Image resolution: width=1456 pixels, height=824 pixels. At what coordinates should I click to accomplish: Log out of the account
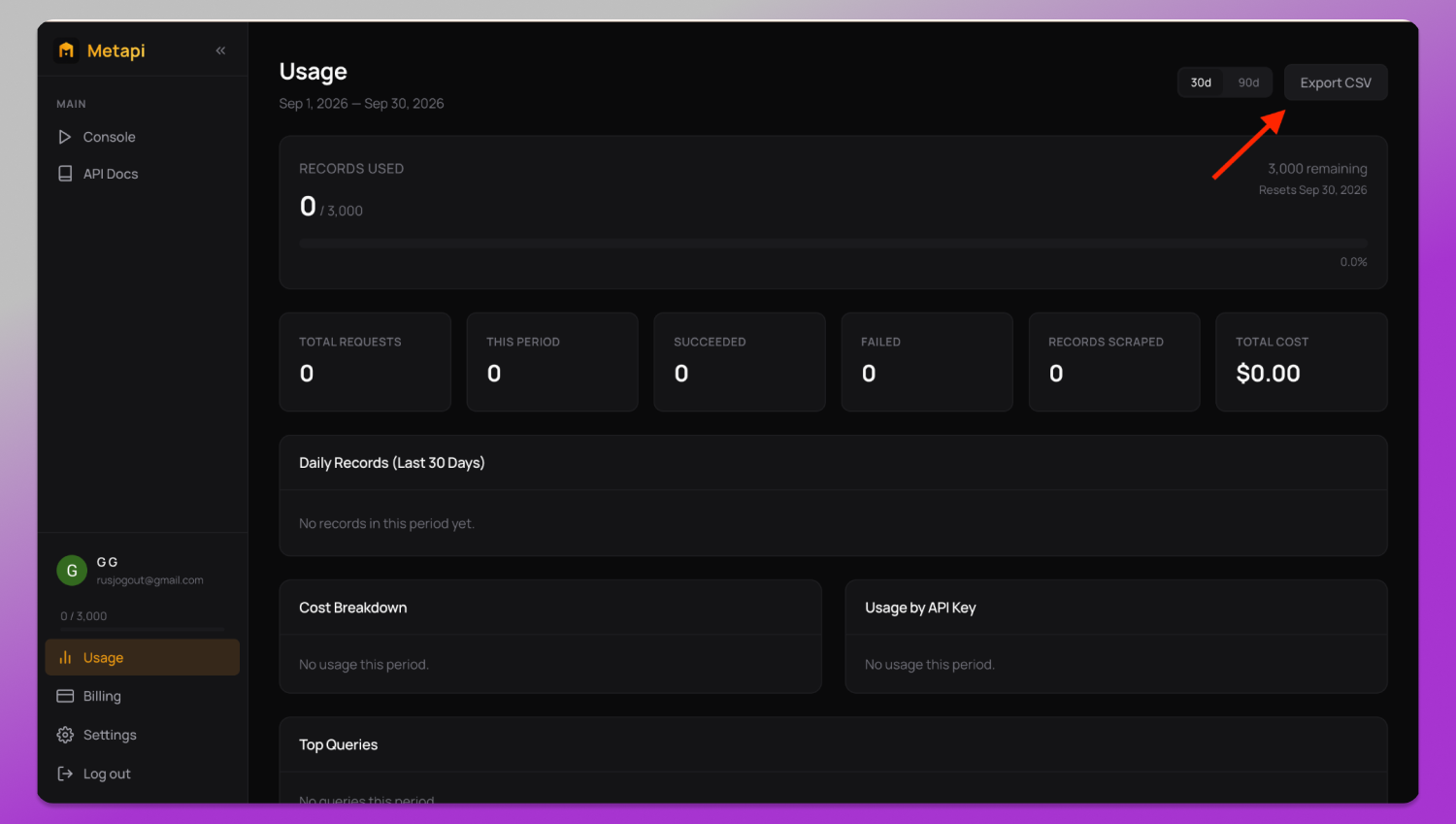142,774
